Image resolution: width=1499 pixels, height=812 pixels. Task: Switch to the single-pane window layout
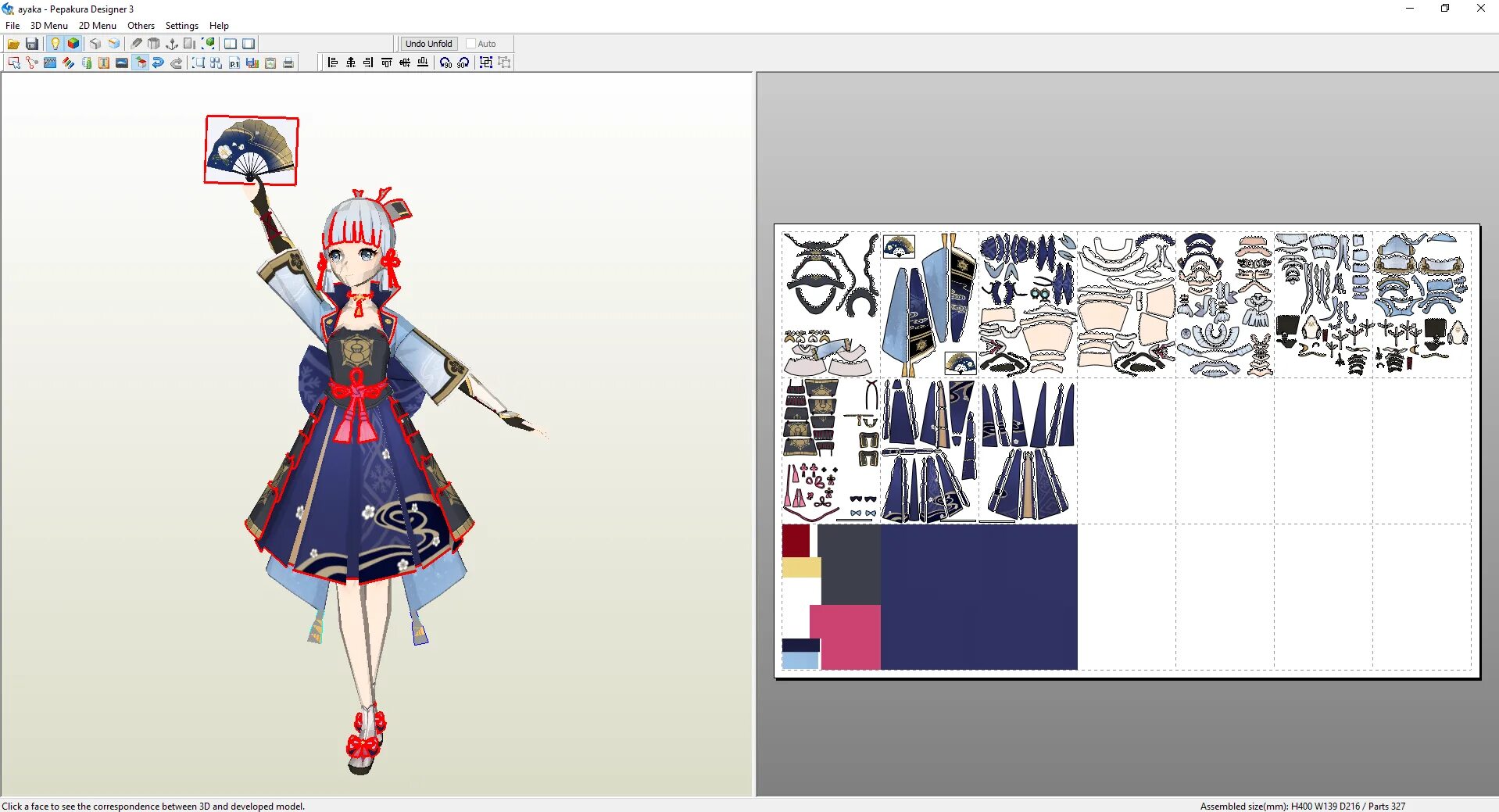249,44
